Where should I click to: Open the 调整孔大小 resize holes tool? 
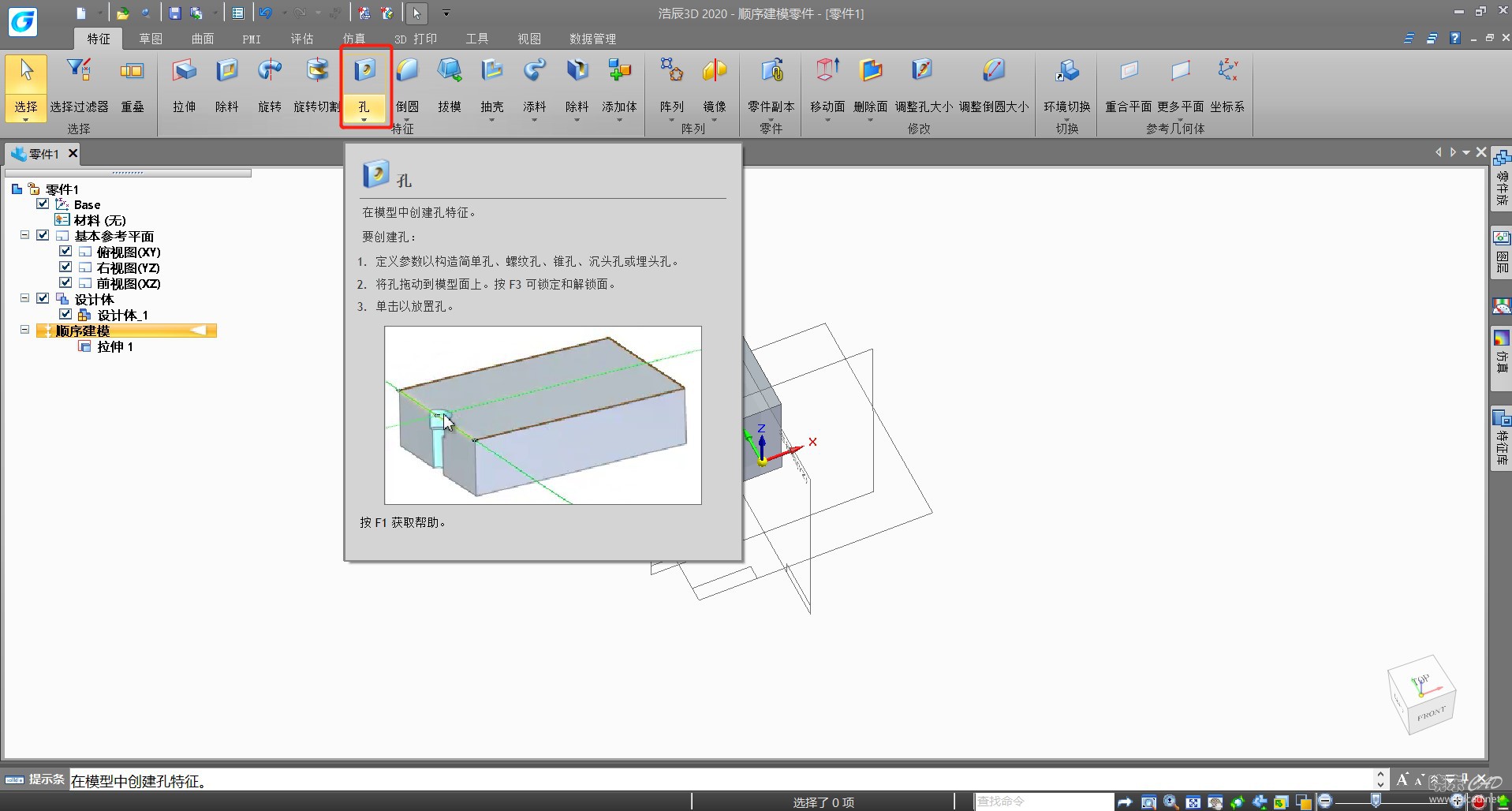924,85
